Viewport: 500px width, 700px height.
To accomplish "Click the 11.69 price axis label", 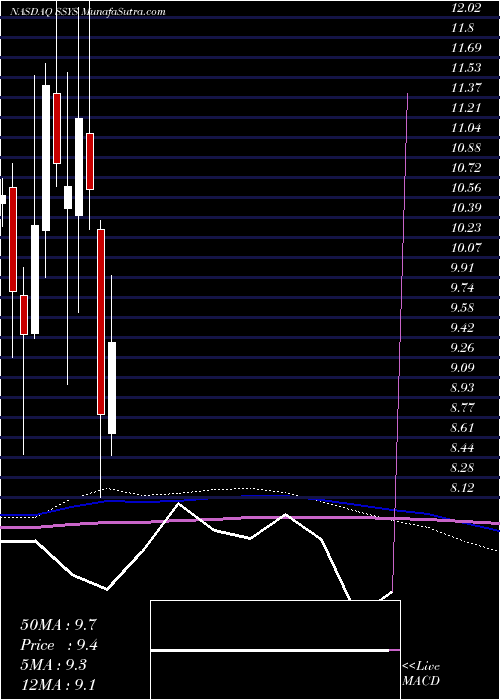I will point(466,48).
